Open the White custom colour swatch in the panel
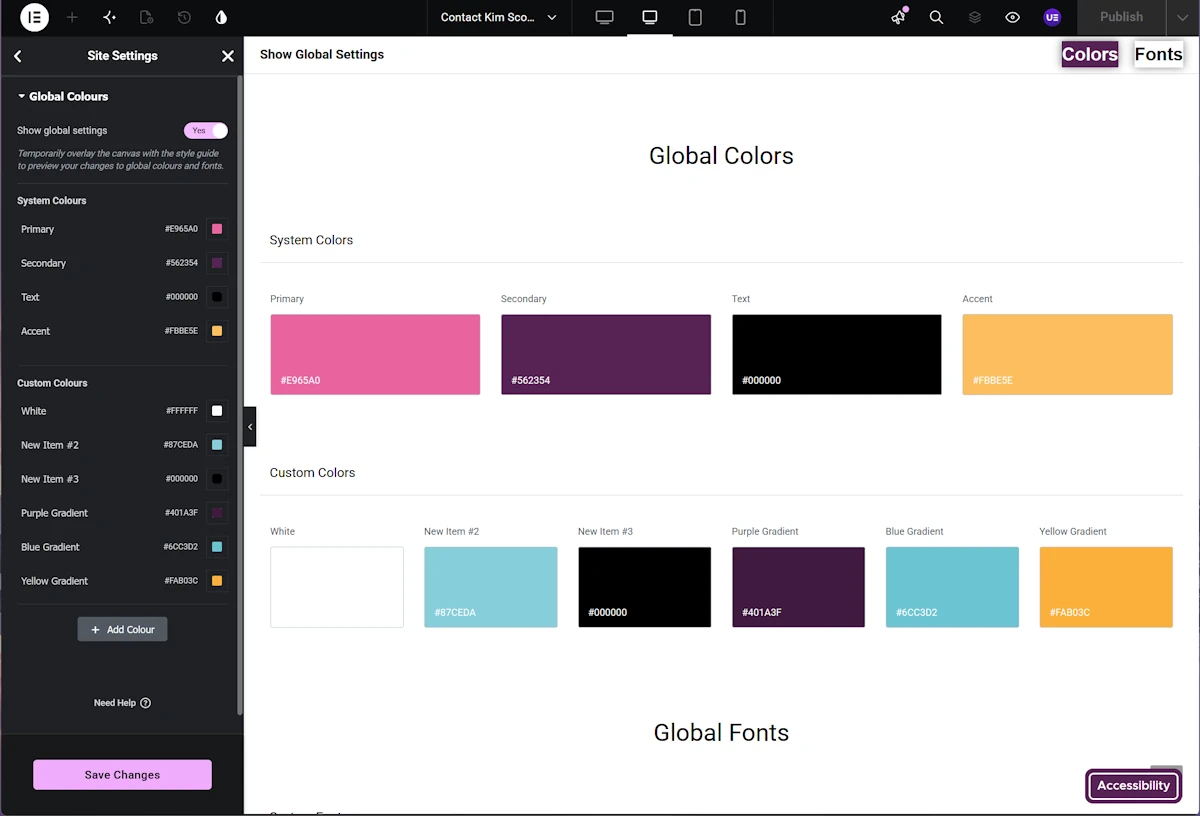 (x=217, y=411)
